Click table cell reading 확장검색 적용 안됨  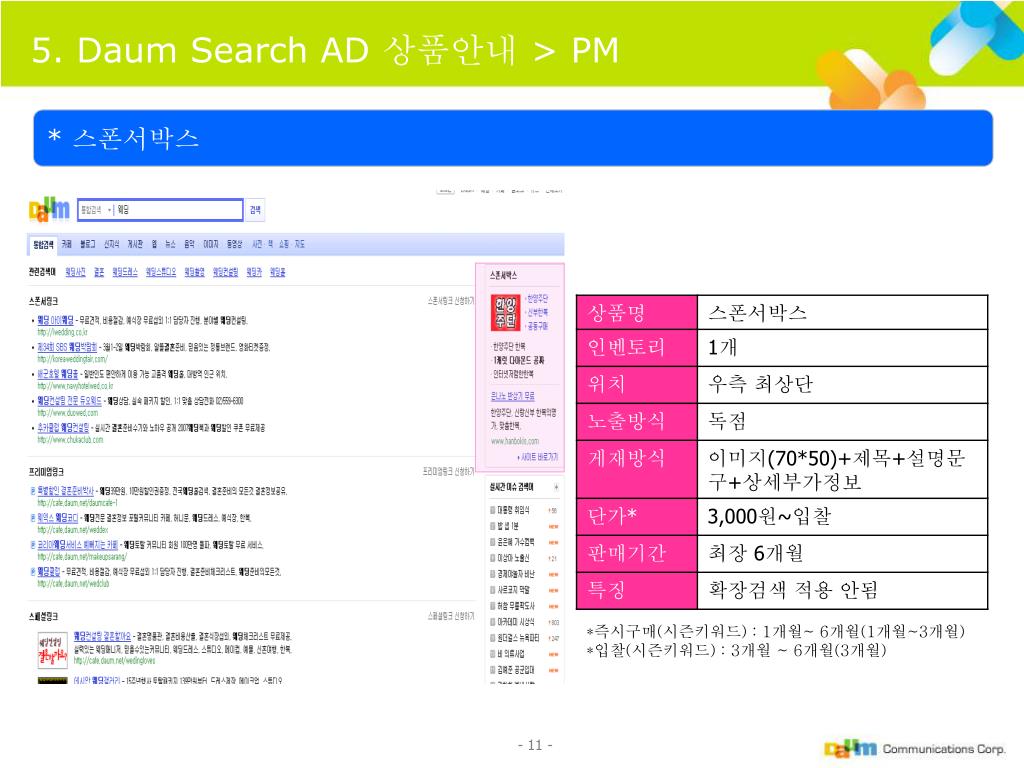coord(842,591)
